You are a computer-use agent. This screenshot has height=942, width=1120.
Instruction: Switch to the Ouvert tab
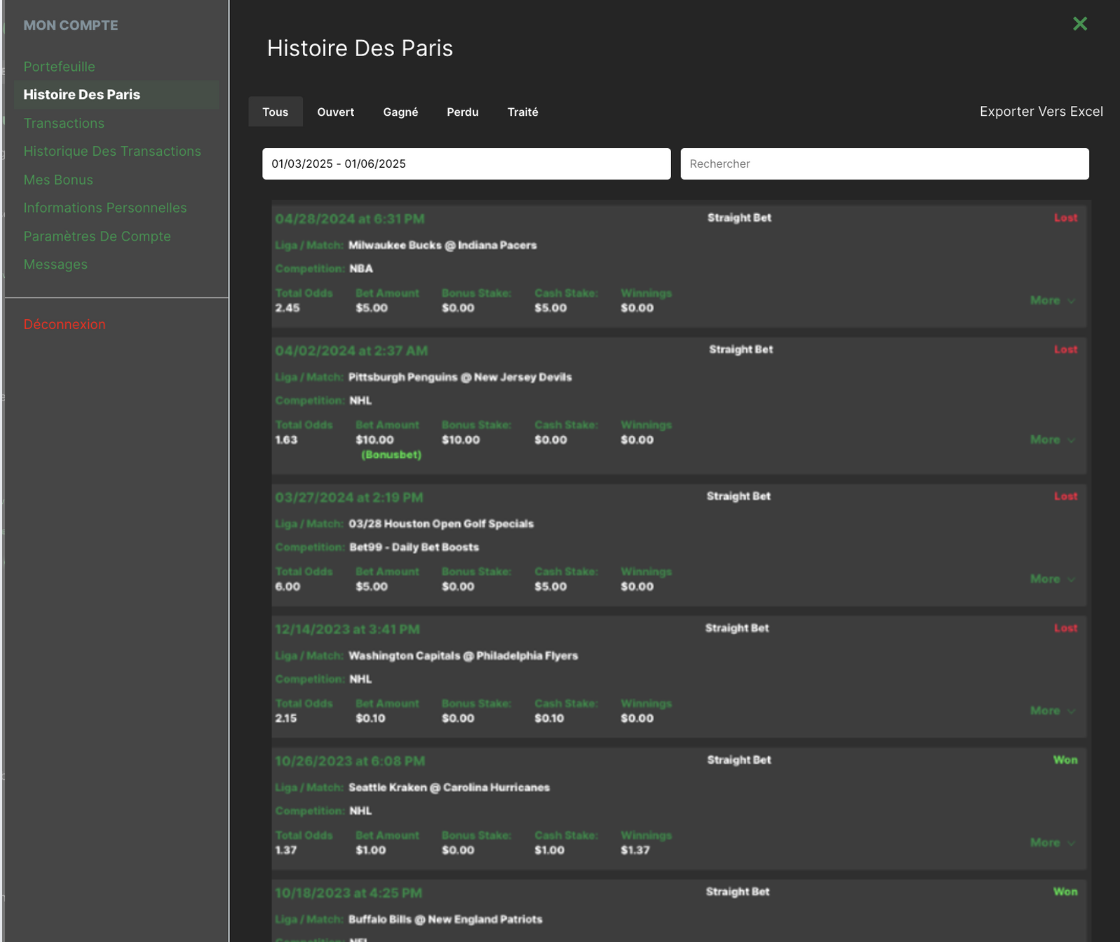click(x=336, y=112)
